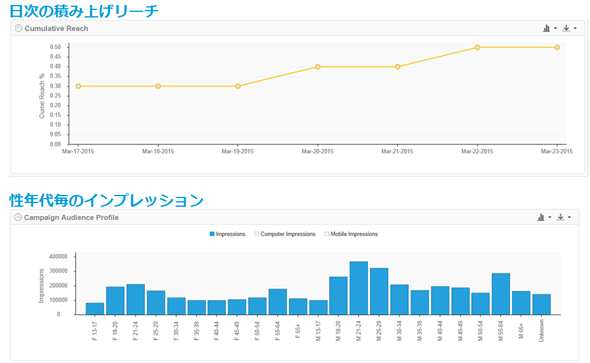Open chart type menu in Campaign Audience Profile
590x363 pixels.
(541, 217)
